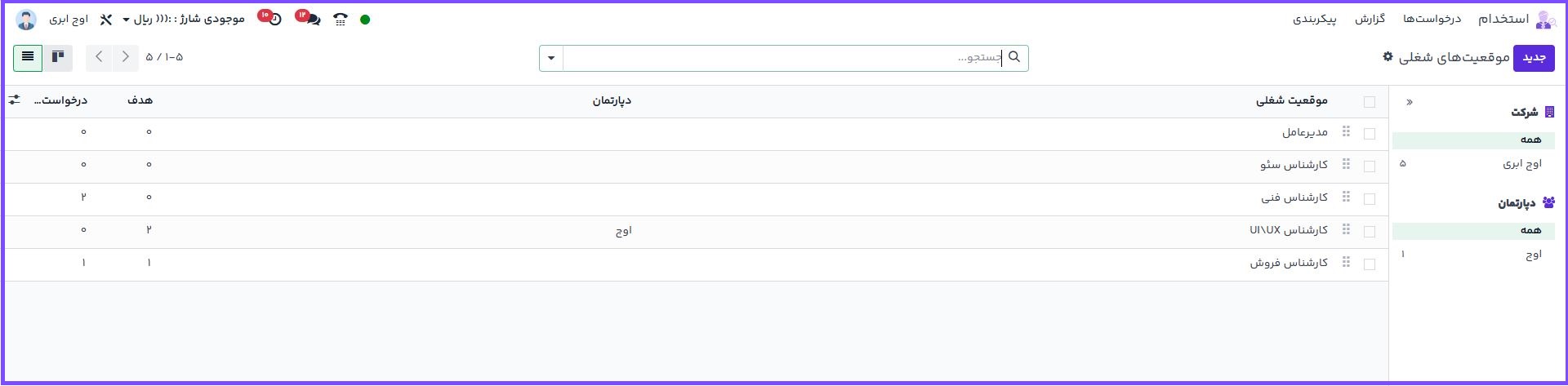Click in the جستجو search field
1568x386 pixels.
(784, 58)
